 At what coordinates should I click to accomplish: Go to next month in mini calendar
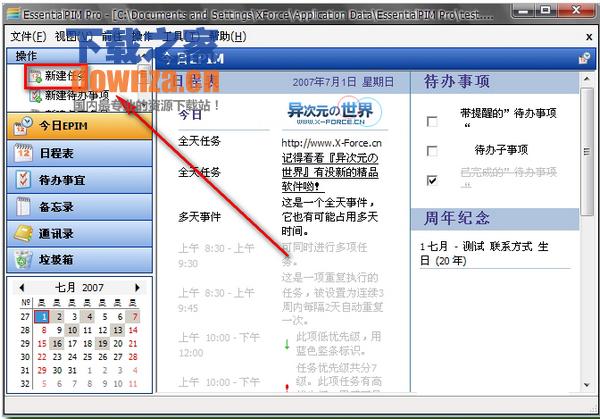(137, 287)
